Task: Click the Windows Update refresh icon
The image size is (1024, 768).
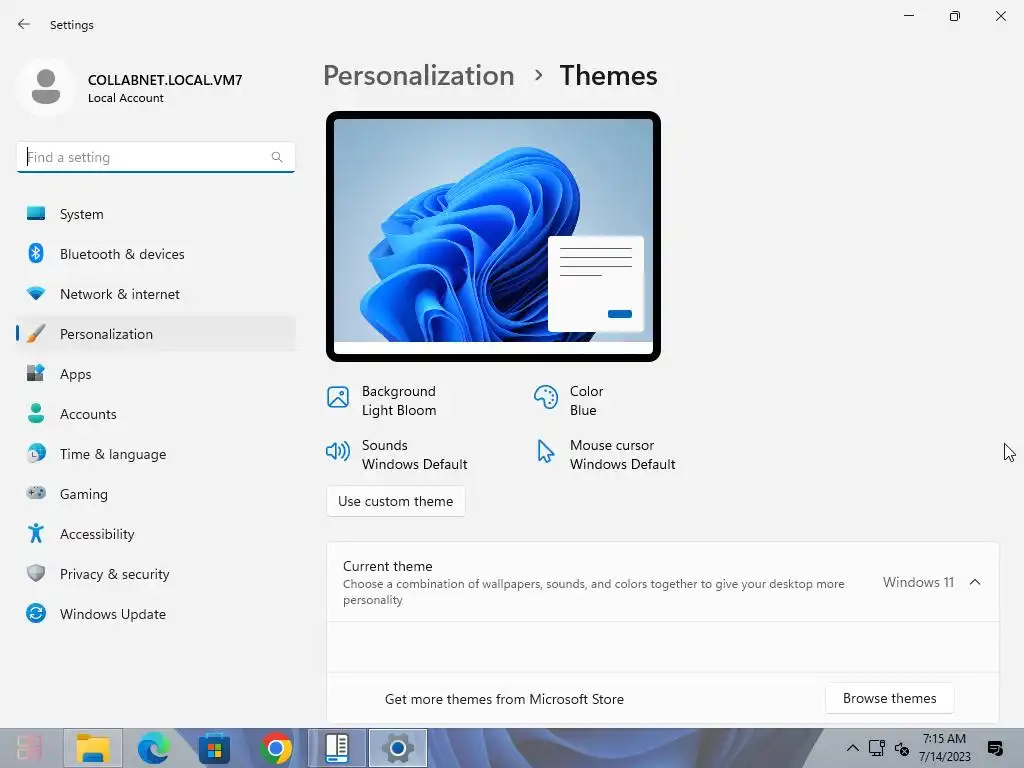Action: click(36, 613)
